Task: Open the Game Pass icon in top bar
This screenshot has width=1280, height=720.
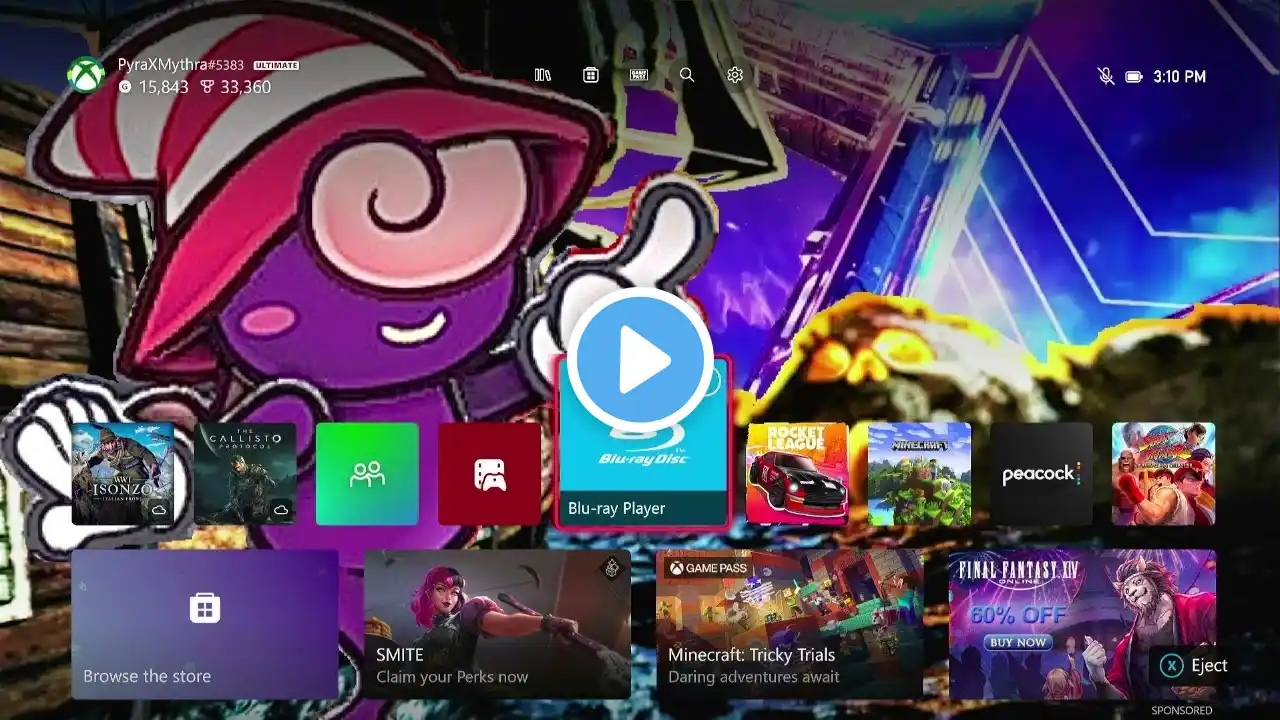Action: tap(639, 75)
